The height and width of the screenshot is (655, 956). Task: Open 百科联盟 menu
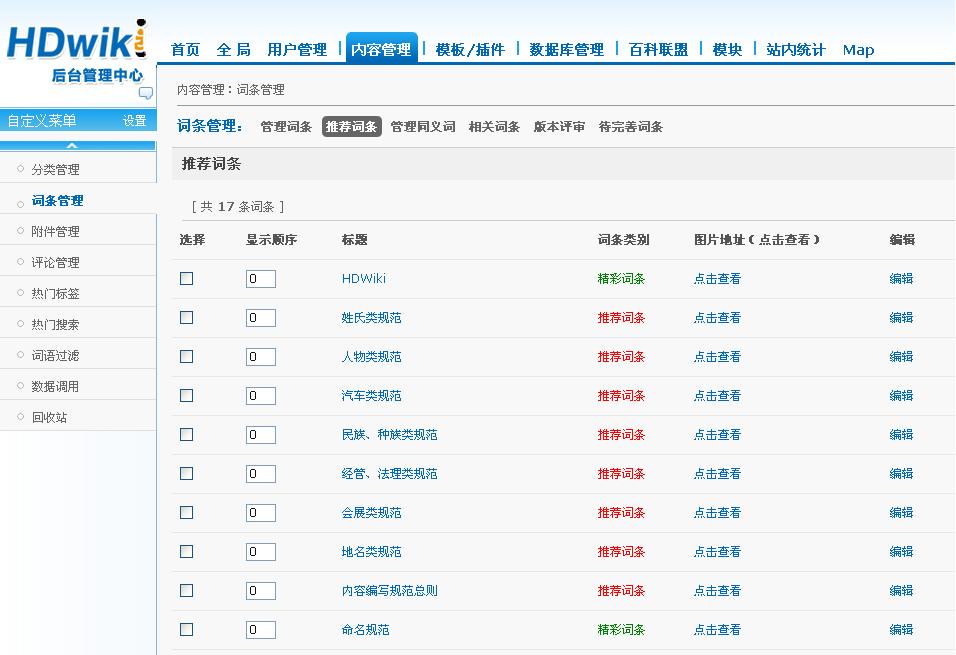(658, 49)
